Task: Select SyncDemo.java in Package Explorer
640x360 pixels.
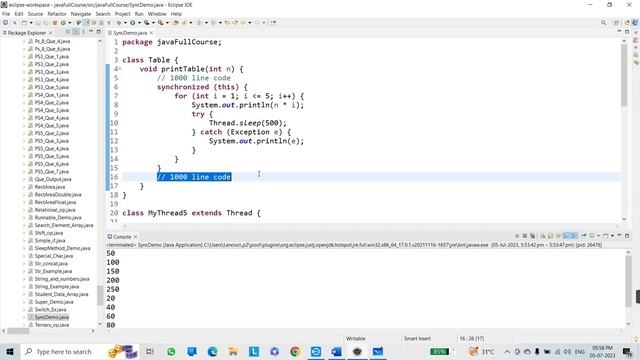Action: [x=51, y=317]
